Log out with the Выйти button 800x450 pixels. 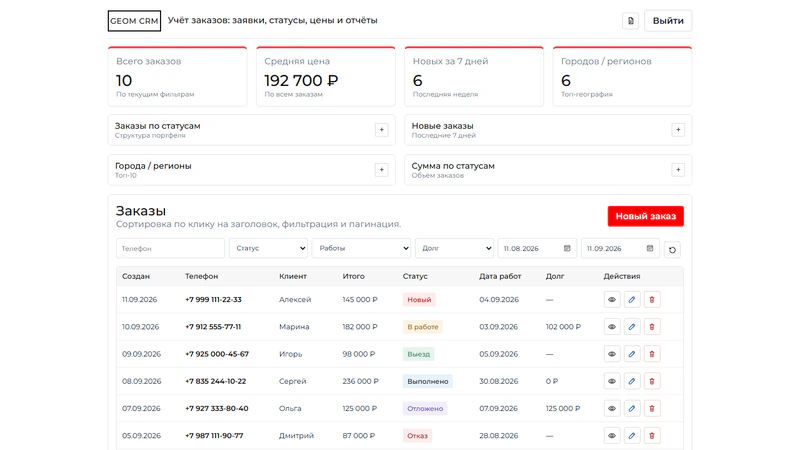(x=668, y=21)
